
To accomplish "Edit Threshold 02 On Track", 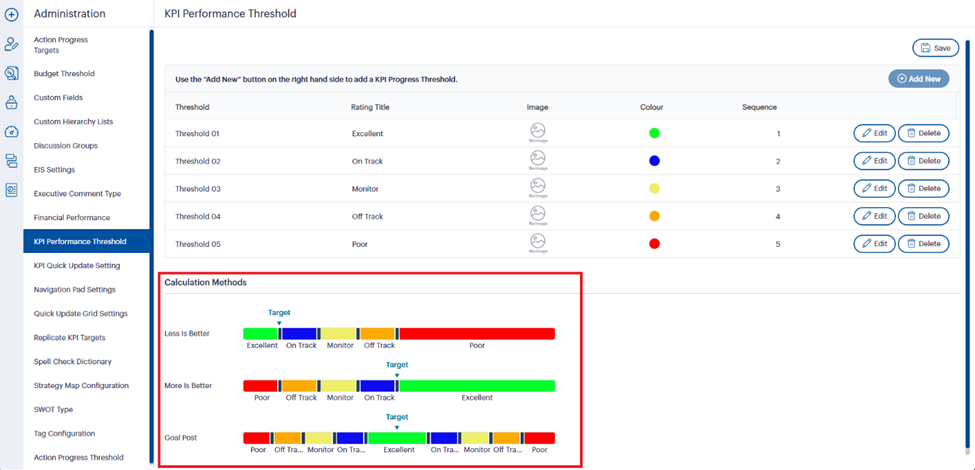I will [874, 161].
